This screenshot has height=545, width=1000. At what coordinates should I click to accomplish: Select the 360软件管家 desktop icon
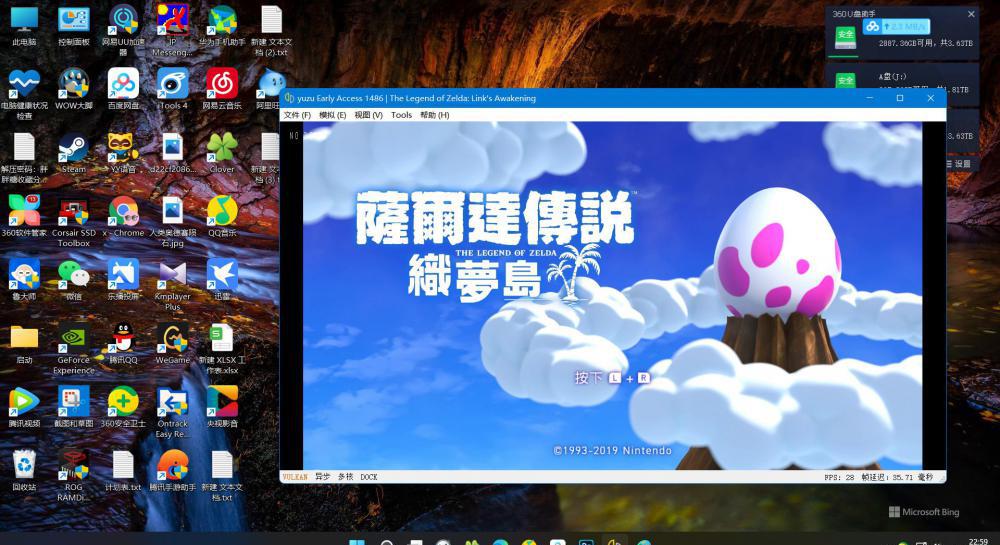24,217
